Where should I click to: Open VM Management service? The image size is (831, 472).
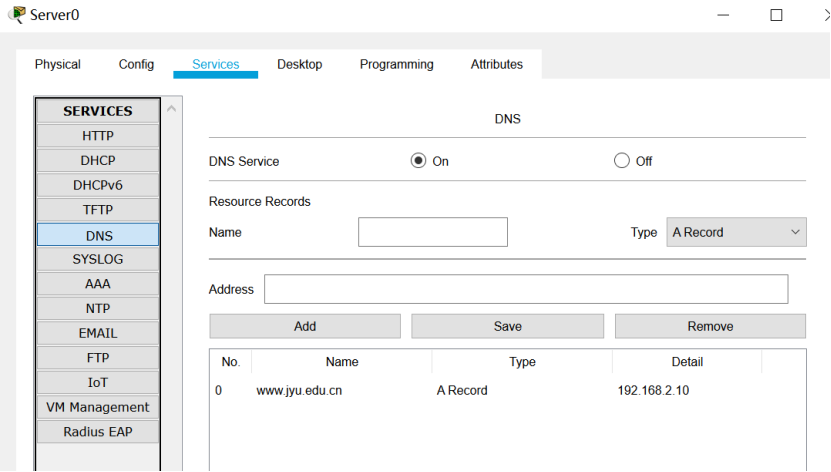pos(98,407)
